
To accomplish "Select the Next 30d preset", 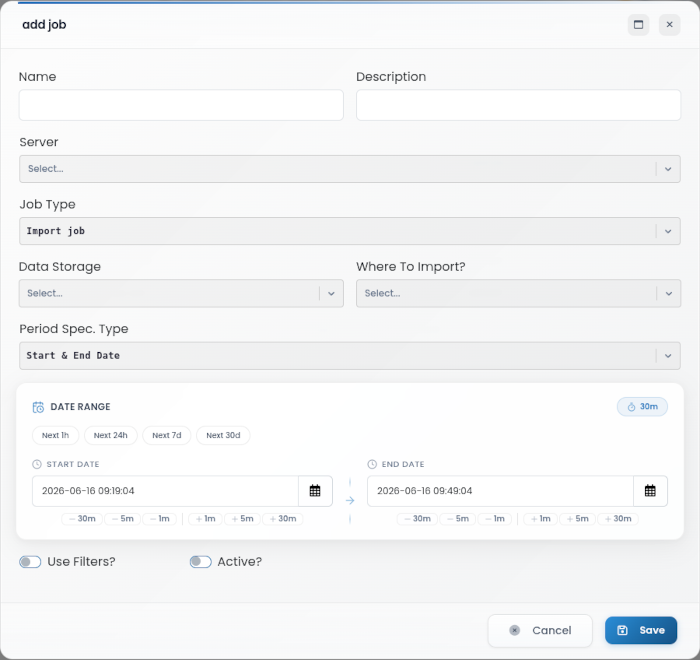I will (223, 435).
